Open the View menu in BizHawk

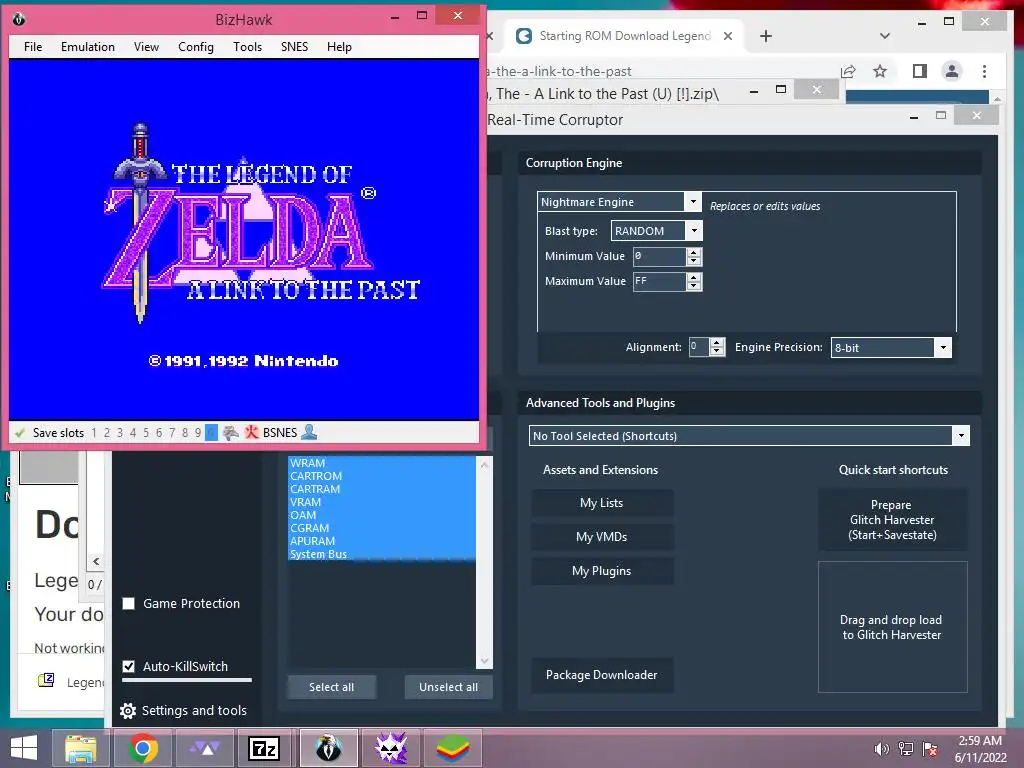pos(146,46)
